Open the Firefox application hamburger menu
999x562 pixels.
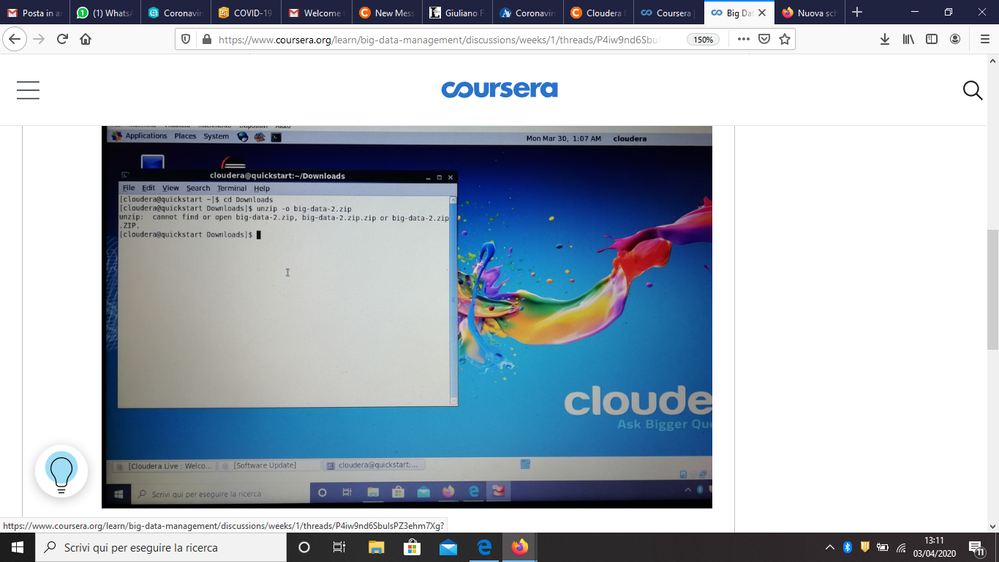click(x=984, y=39)
